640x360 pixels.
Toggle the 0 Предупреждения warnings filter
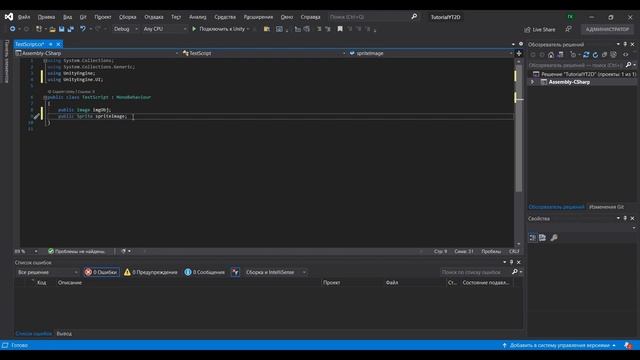tap(151, 272)
